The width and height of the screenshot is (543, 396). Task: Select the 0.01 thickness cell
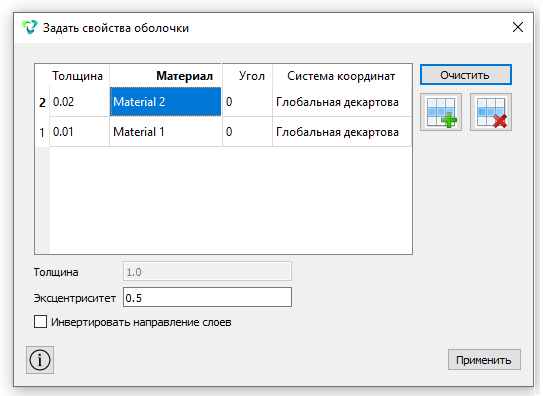79,132
